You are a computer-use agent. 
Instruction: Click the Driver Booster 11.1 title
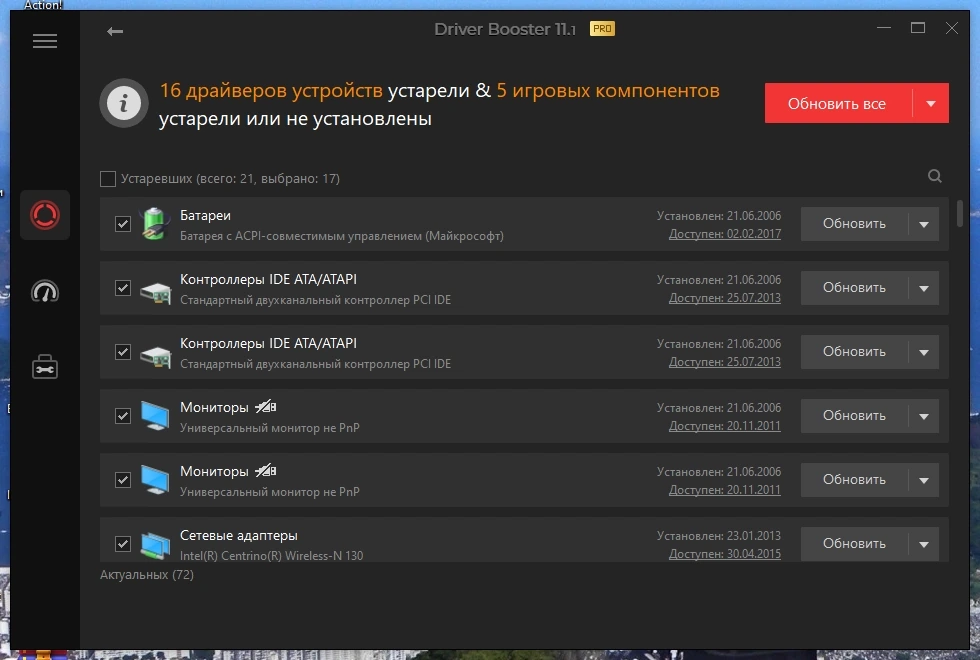[505, 29]
